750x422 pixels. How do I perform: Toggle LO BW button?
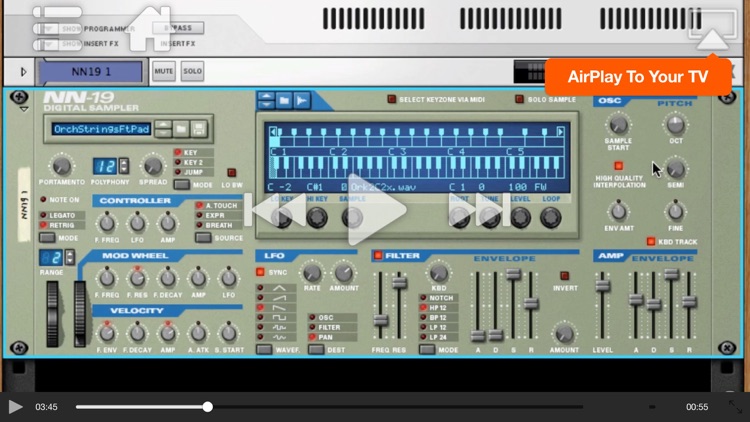point(232,172)
